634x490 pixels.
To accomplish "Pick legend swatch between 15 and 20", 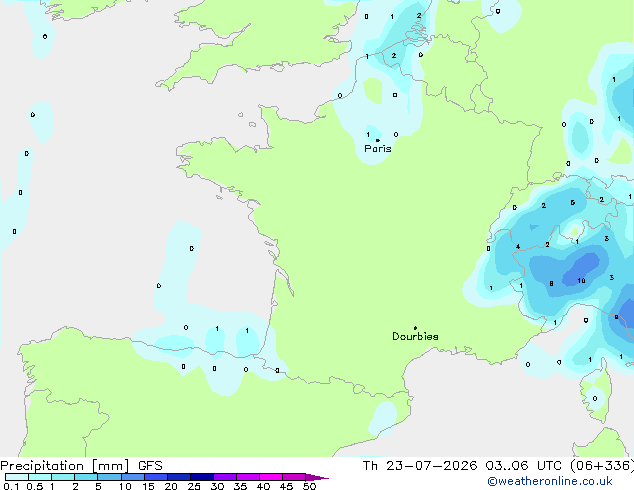I will tap(156, 477).
